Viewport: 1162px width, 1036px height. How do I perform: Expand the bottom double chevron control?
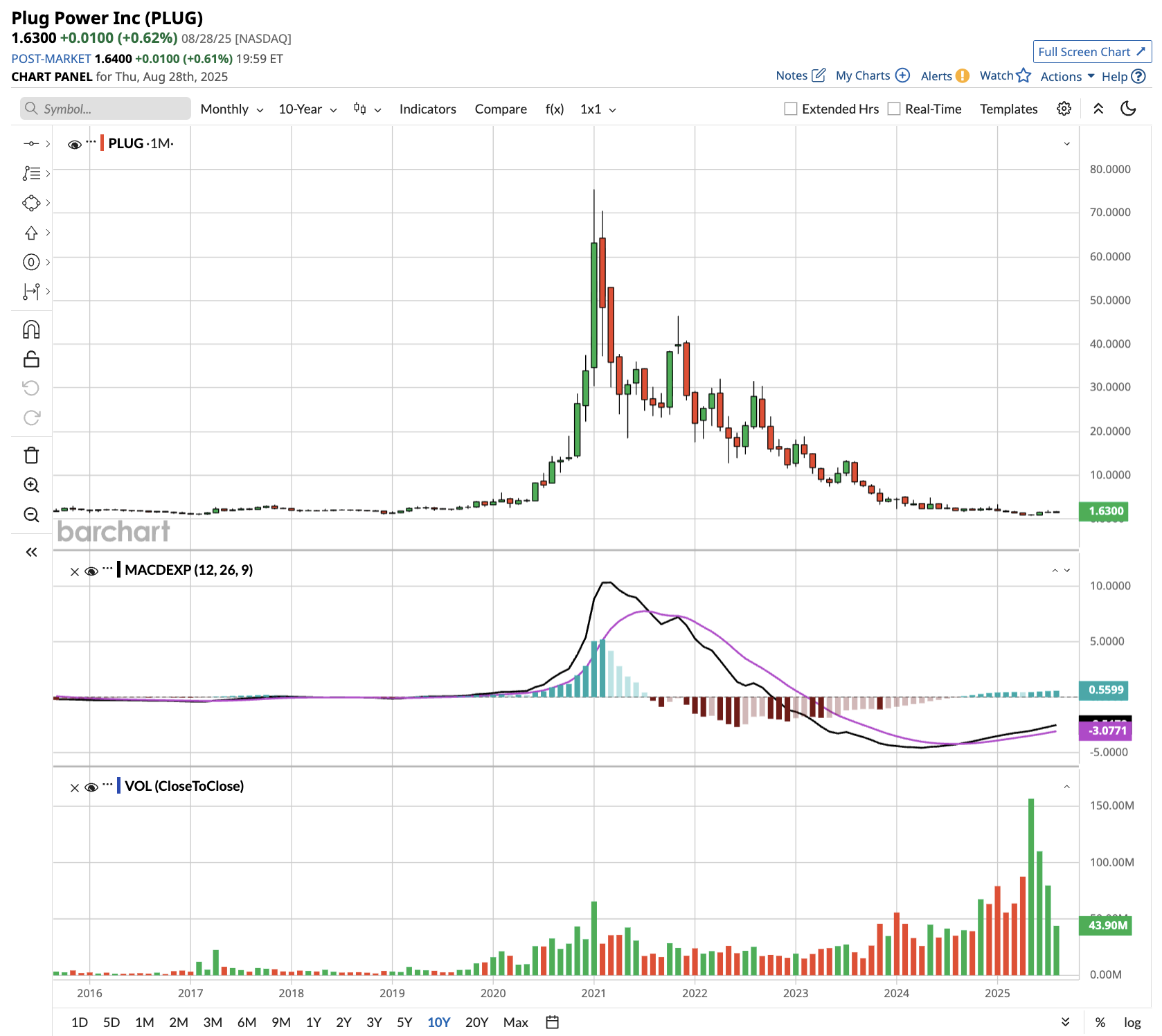(x=1066, y=1022)
